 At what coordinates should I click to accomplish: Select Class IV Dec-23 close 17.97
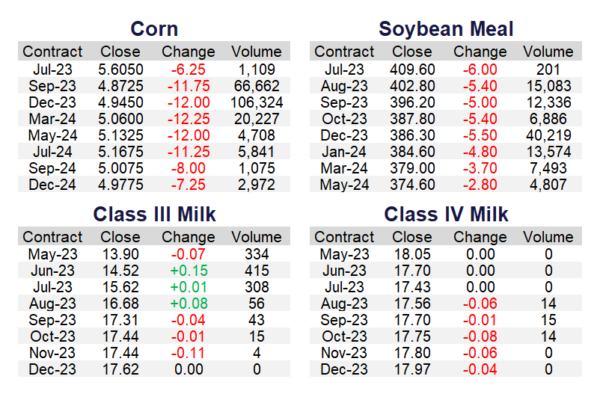tap(412, 370)
